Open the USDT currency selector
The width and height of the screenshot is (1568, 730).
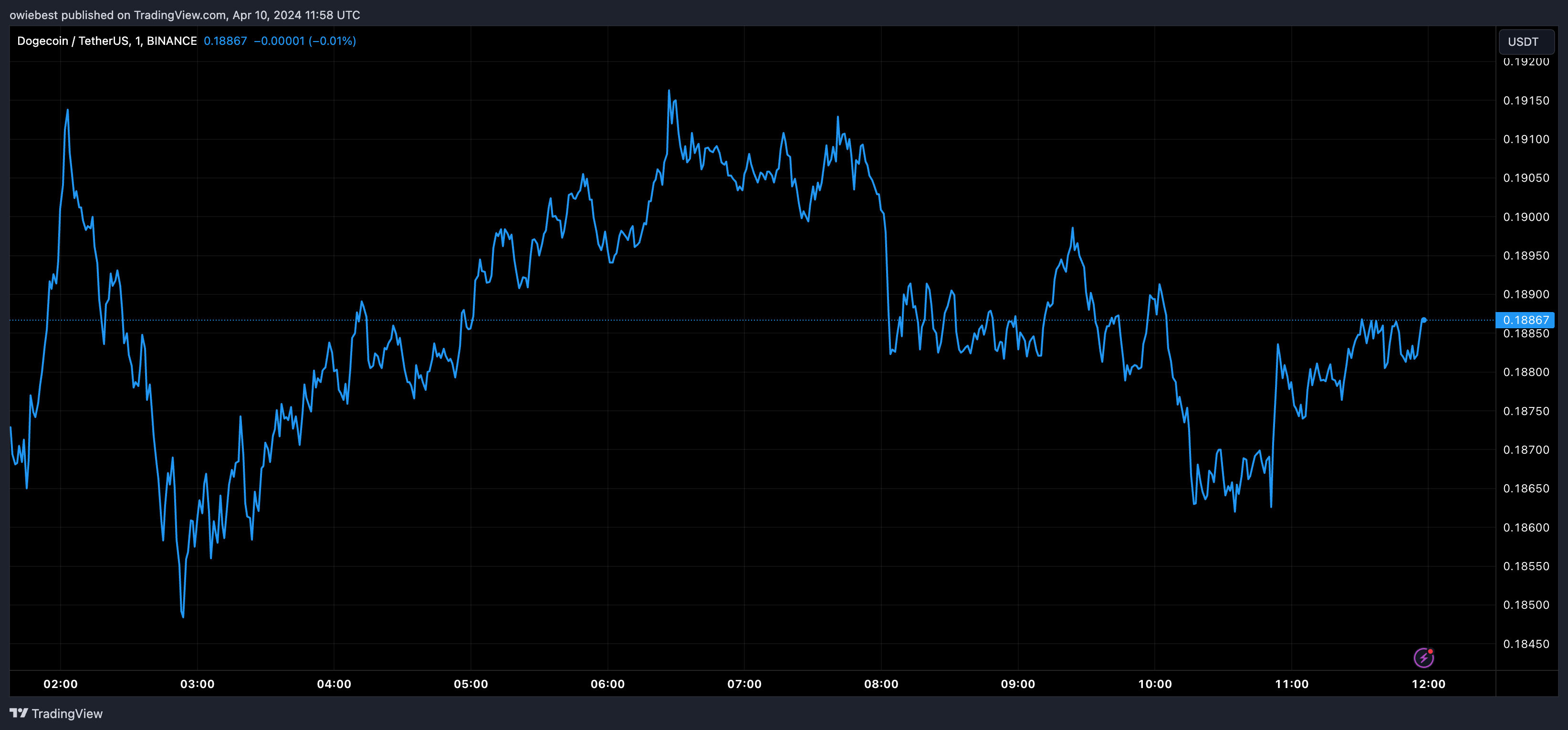[x=1526, y=42]
